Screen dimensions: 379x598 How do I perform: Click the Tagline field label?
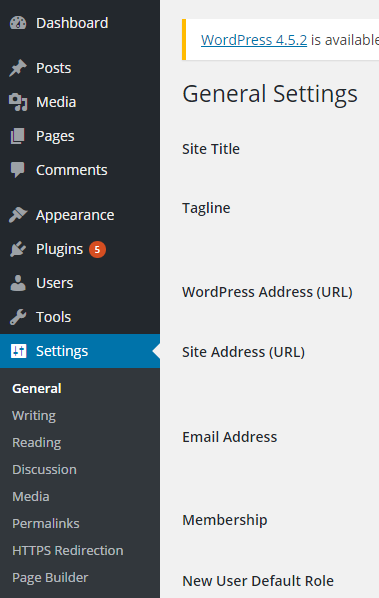coord(206,208)
